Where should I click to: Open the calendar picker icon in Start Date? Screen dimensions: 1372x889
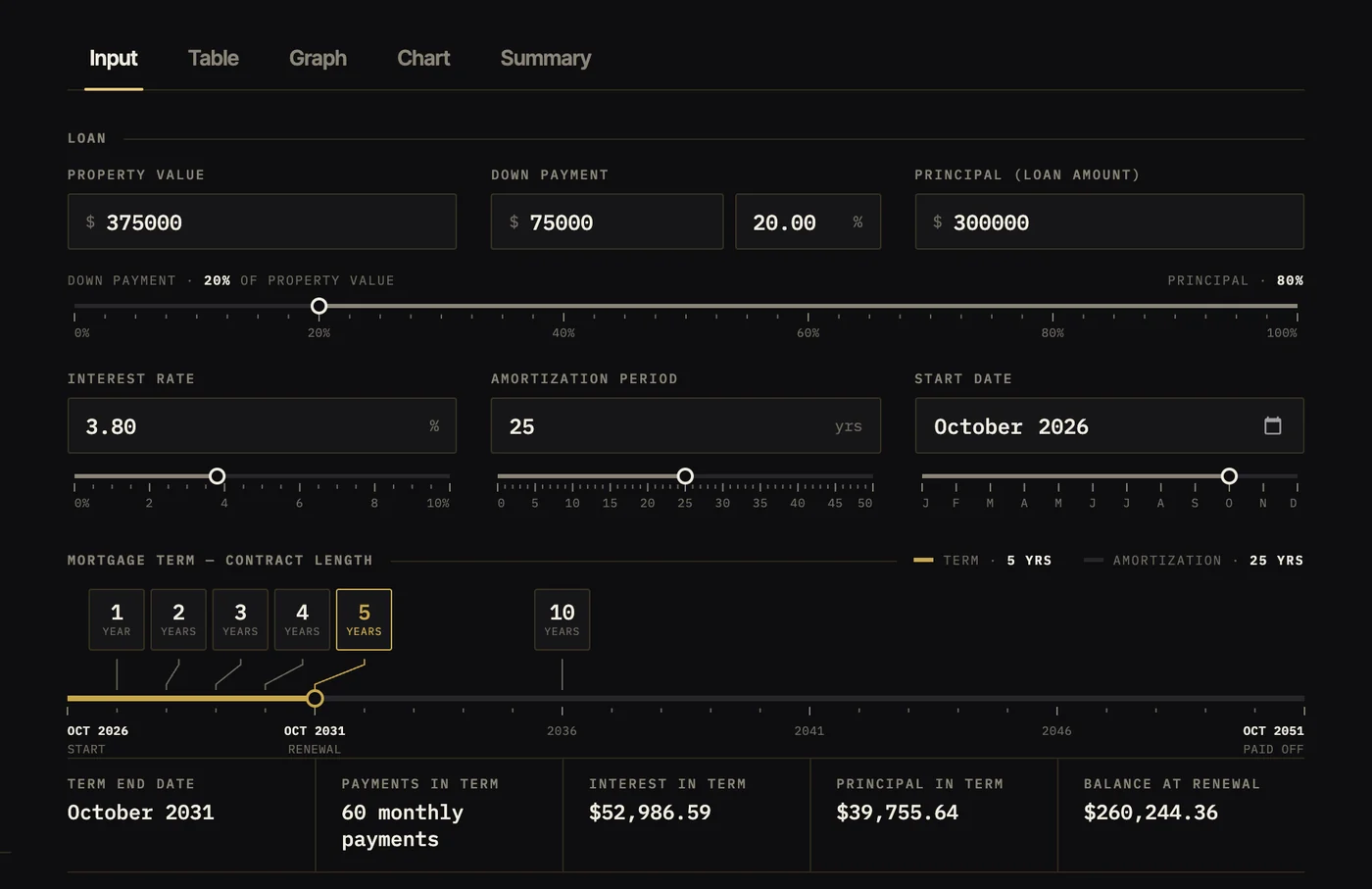[1272, 425]
